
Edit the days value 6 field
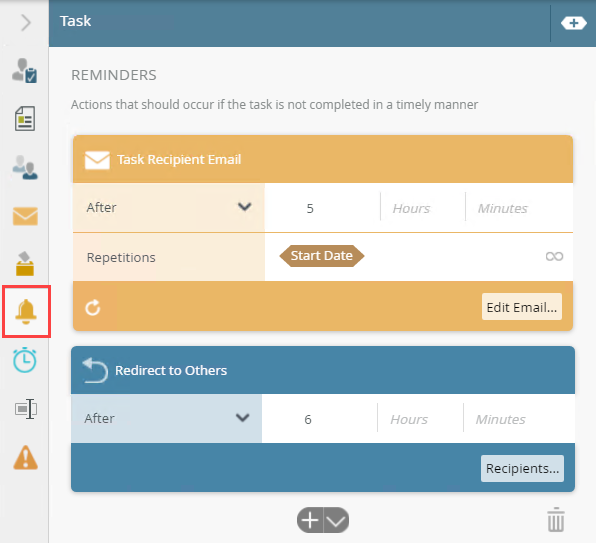click(319, 419)
